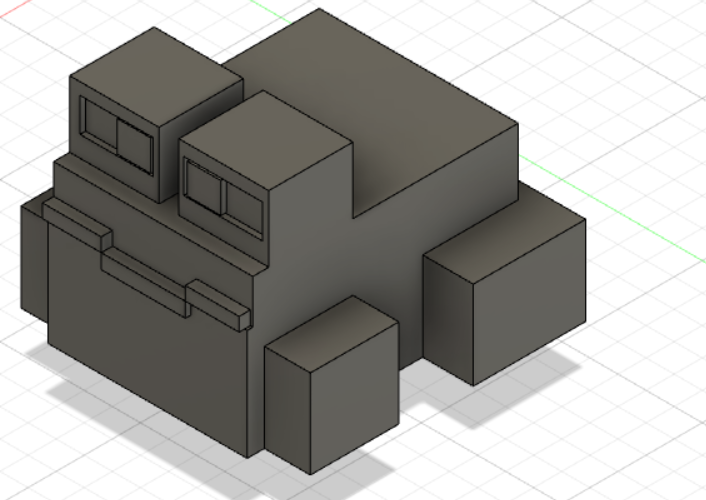This screenshot has width=706, height=500.
Task: Select the lowered middle segment of the mouth ridge
Action: pos(144,282)
